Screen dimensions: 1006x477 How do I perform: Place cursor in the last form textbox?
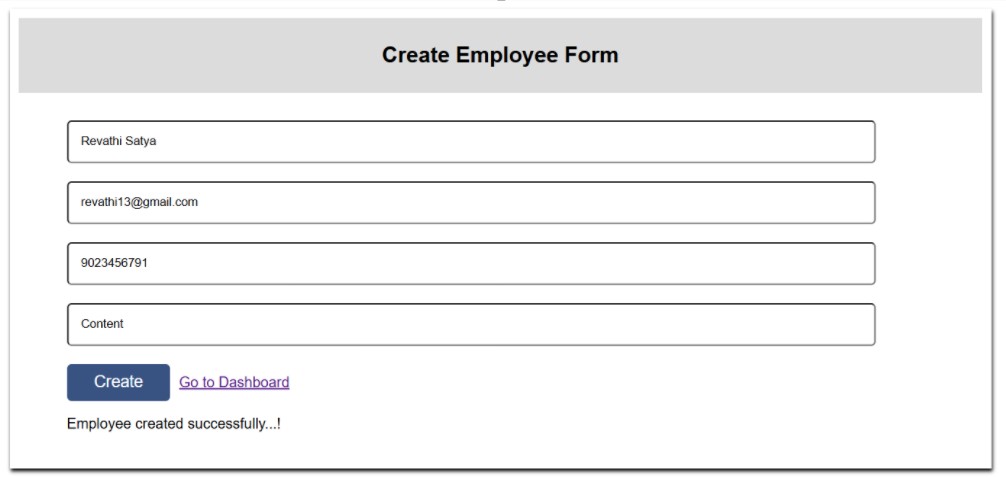tap(471, 325)
